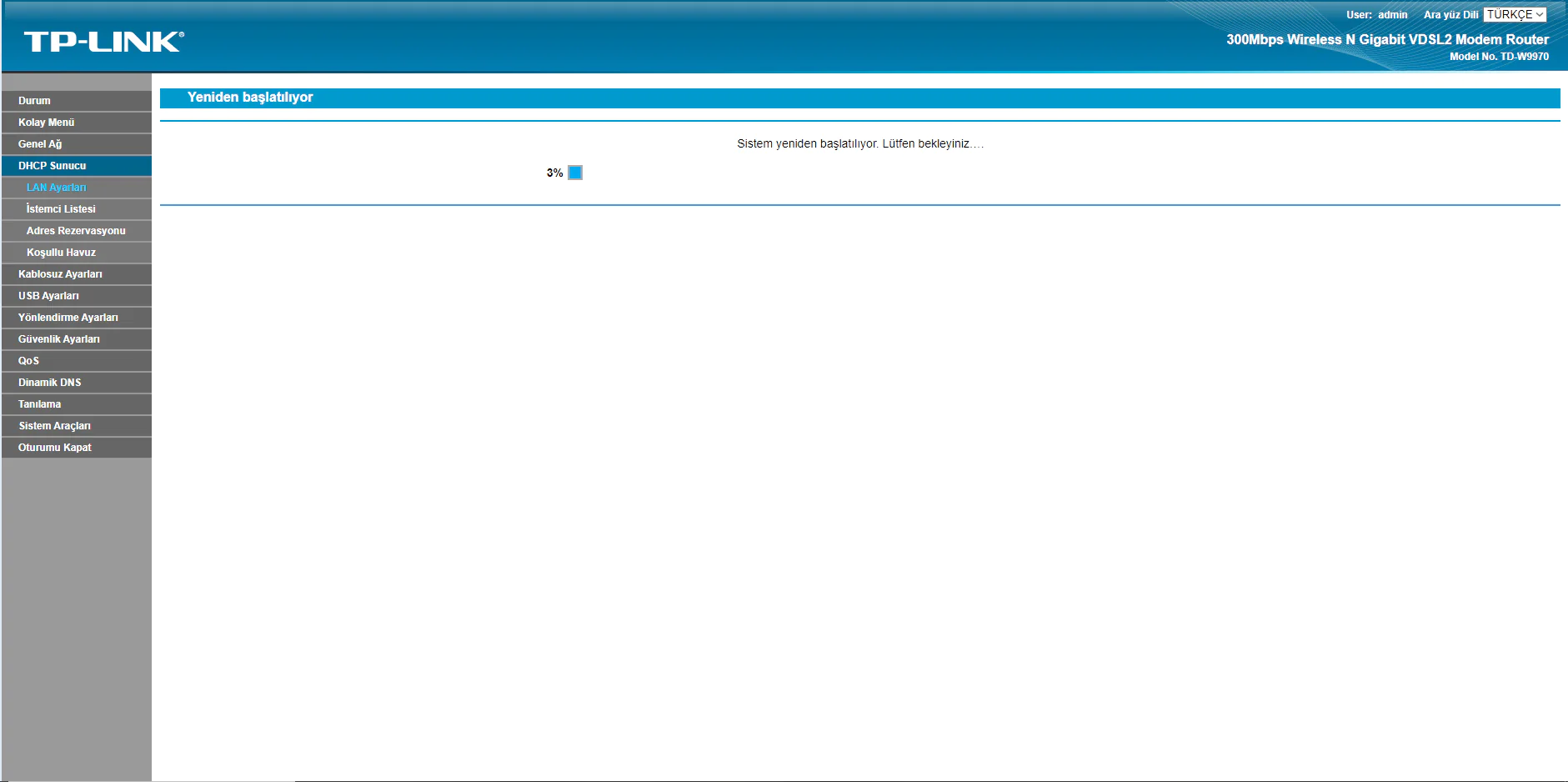Open the Ara yüz Dili language dropdown
The image size is (1568, 782).
pyautogui.click(x=1515, y=14)
